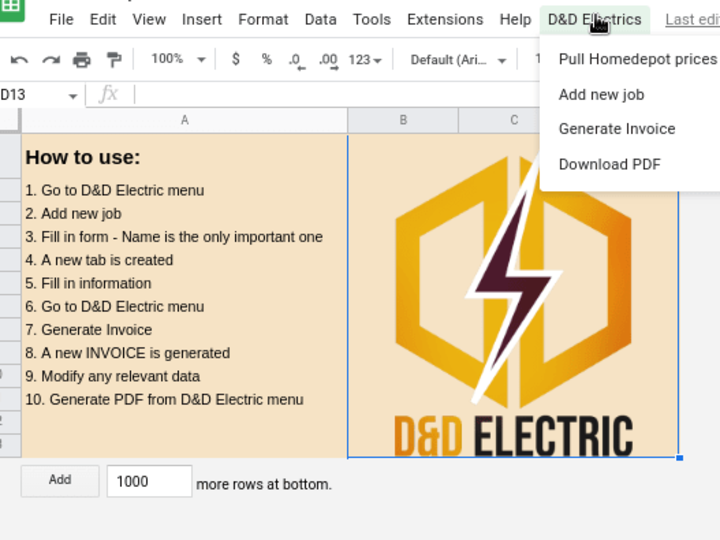Open the Edit menu

(103, 20)
